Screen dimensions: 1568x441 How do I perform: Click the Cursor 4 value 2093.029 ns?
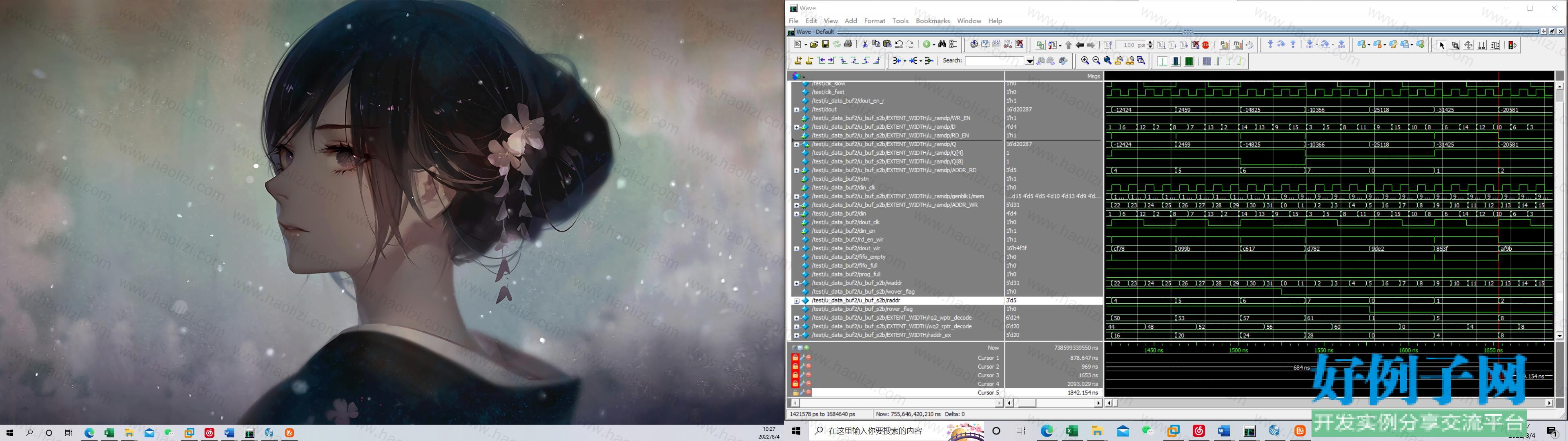pos(1082,384)
